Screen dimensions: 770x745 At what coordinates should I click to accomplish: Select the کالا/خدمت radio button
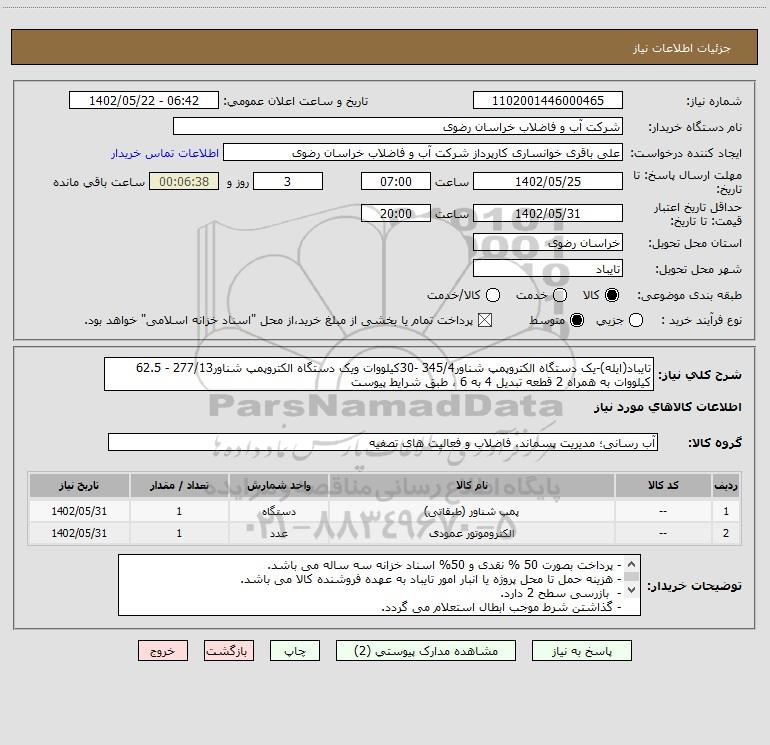tap(493, 295)
